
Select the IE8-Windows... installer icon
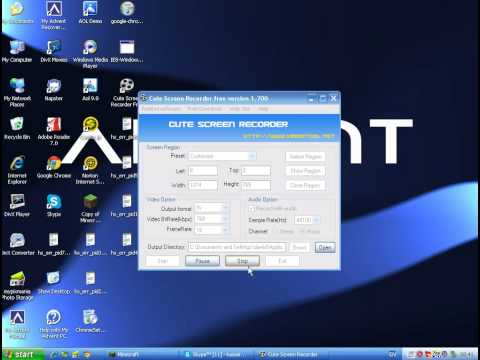click(x=127, y=52)
